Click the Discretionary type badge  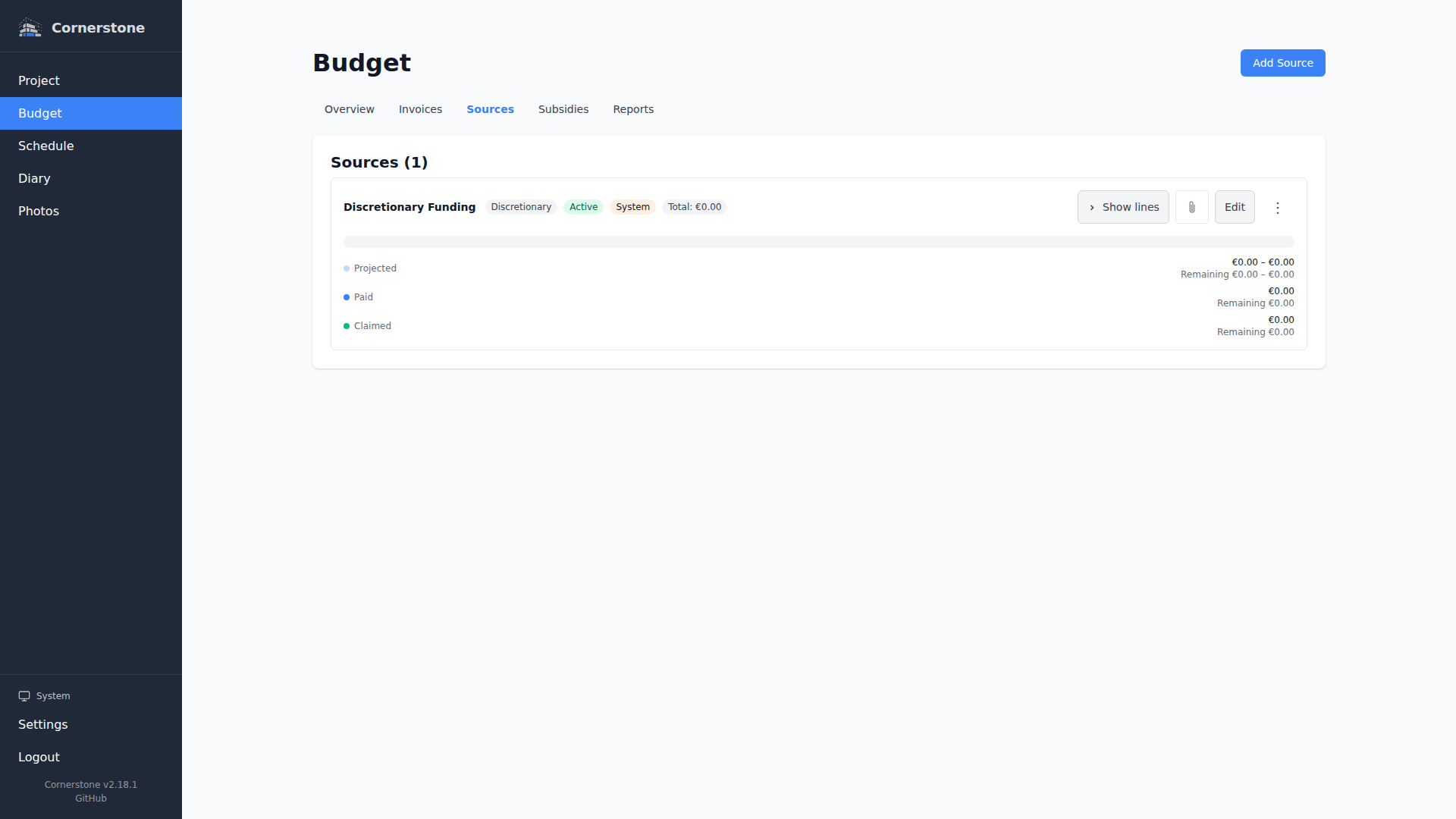tap(521, 207)
